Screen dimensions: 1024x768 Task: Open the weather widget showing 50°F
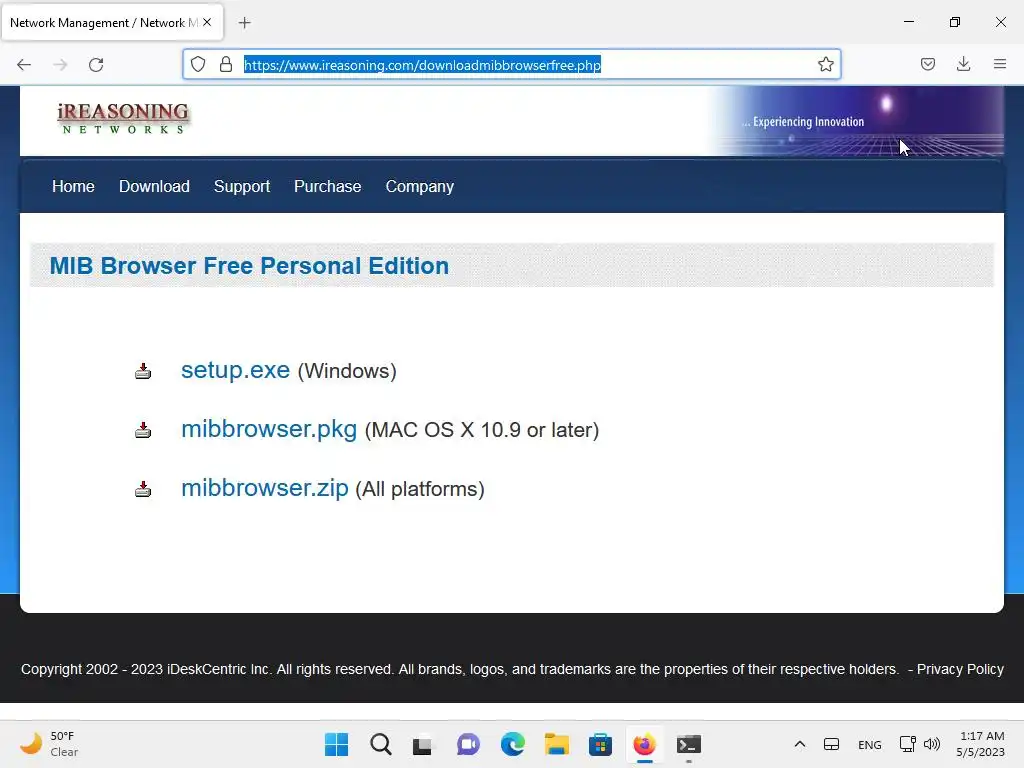(49, 744)
